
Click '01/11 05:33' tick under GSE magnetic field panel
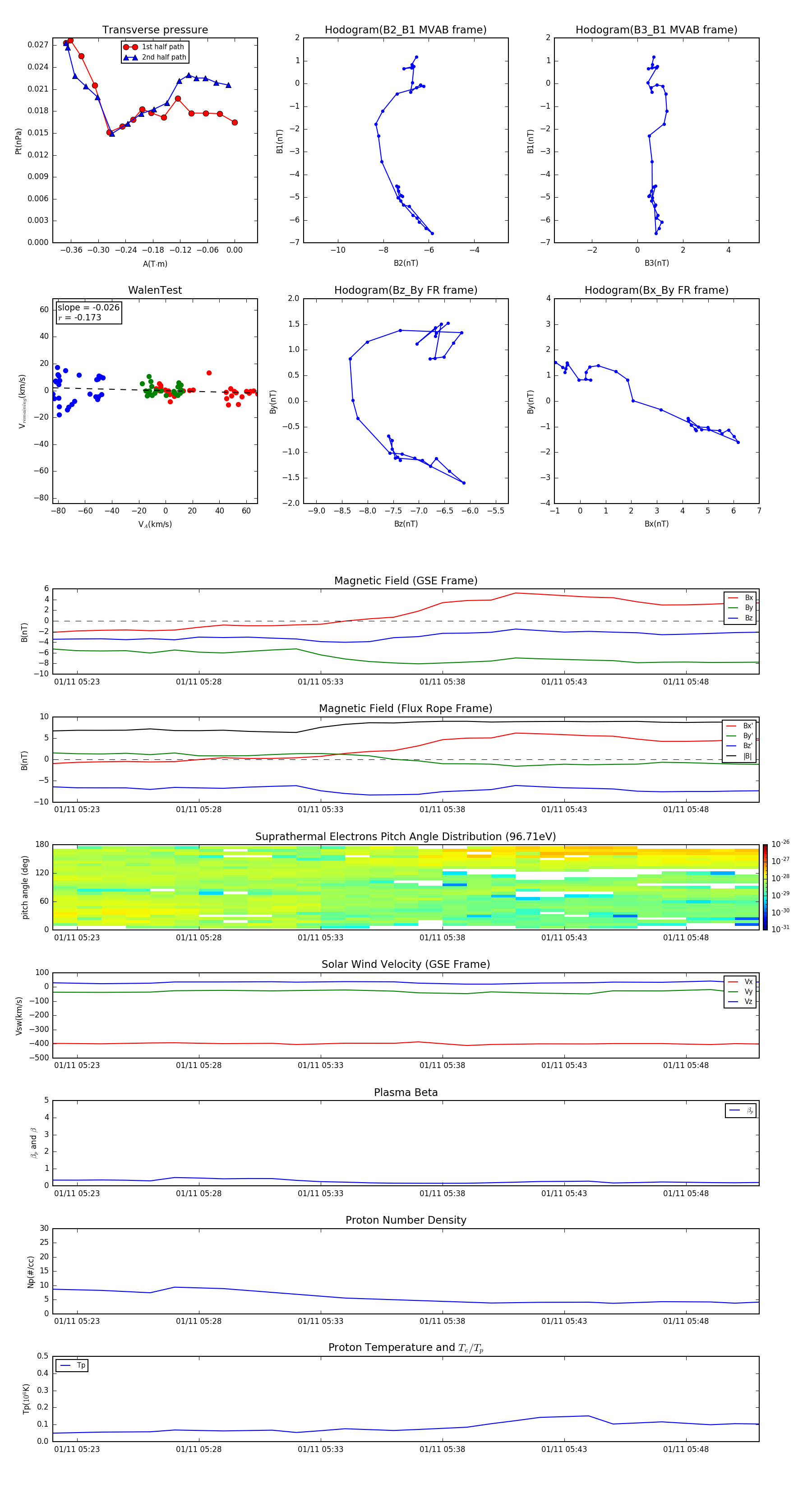click(320, 681)
